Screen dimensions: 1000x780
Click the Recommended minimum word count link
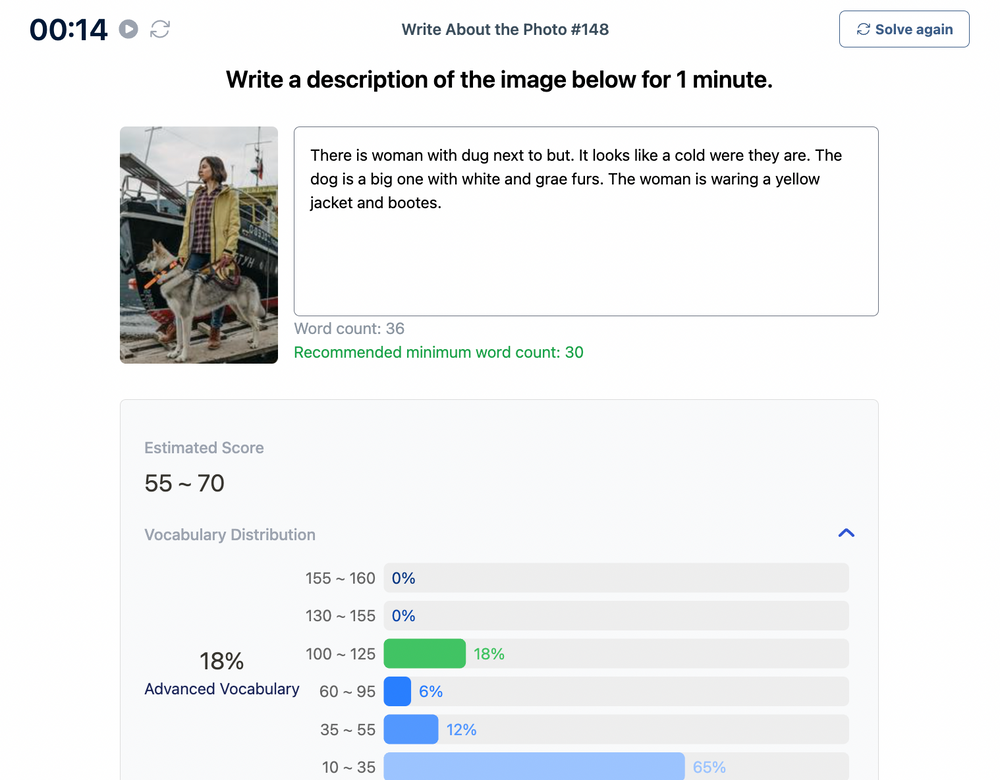[438, 352]
